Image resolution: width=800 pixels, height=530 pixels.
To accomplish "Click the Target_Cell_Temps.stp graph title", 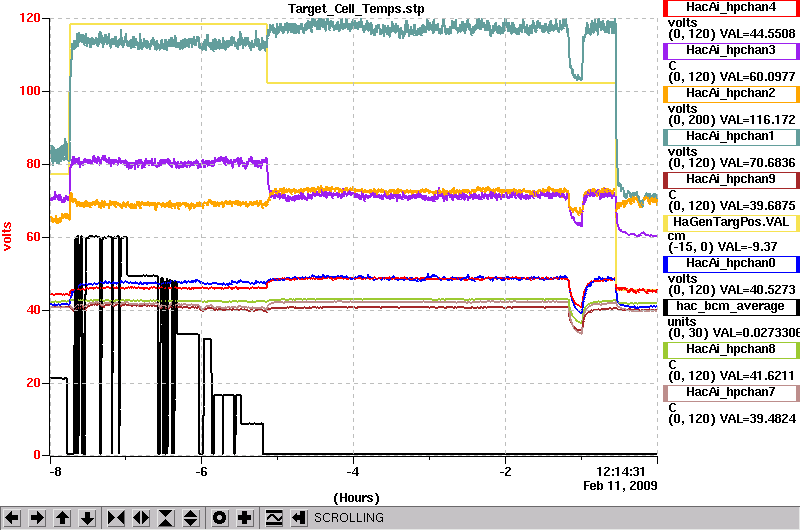I will (x=356, y=9).
